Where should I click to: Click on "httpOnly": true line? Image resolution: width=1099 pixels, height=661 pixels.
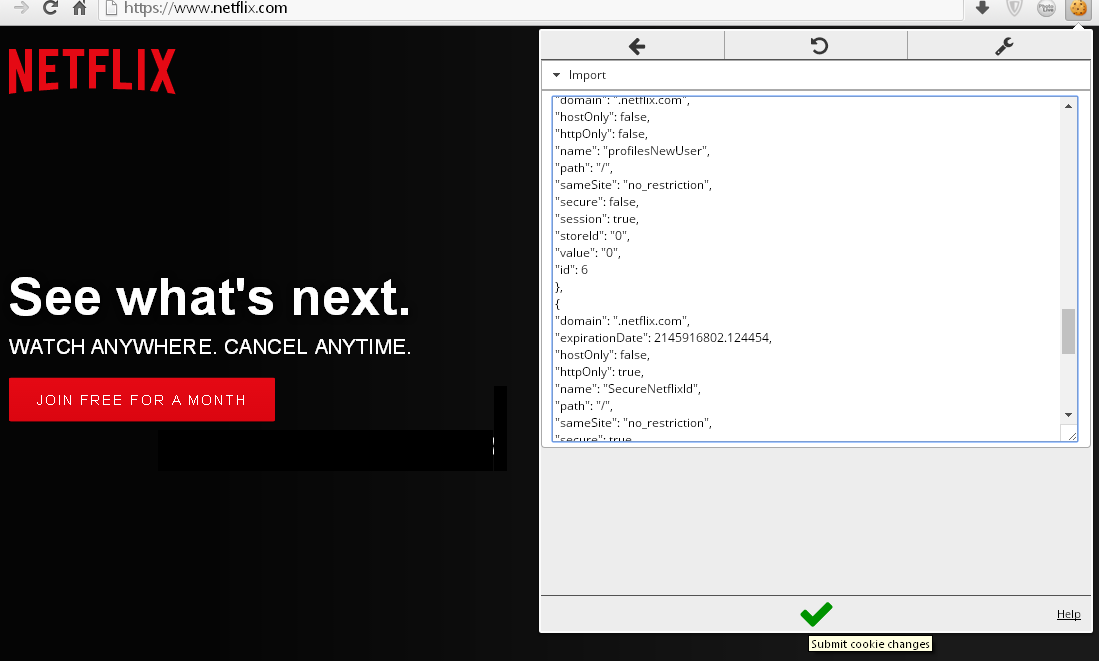[x=599, y=372]
